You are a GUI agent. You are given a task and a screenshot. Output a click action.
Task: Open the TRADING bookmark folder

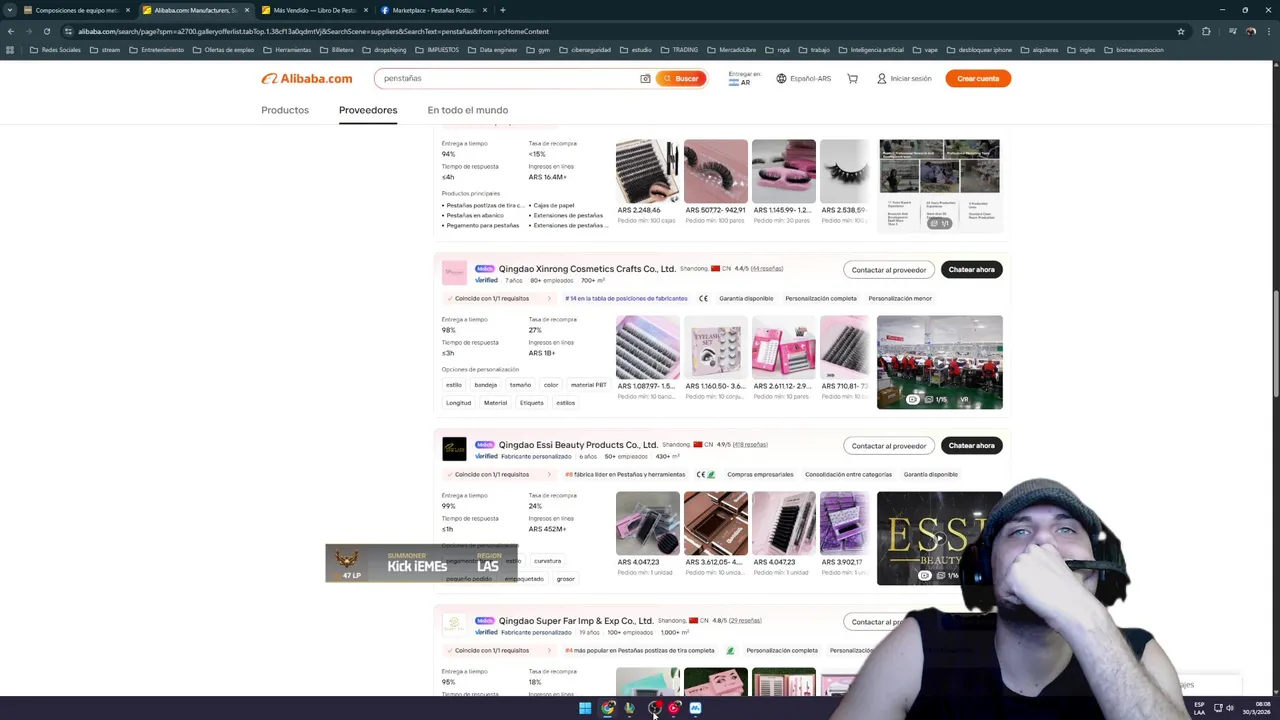[680, 50]
